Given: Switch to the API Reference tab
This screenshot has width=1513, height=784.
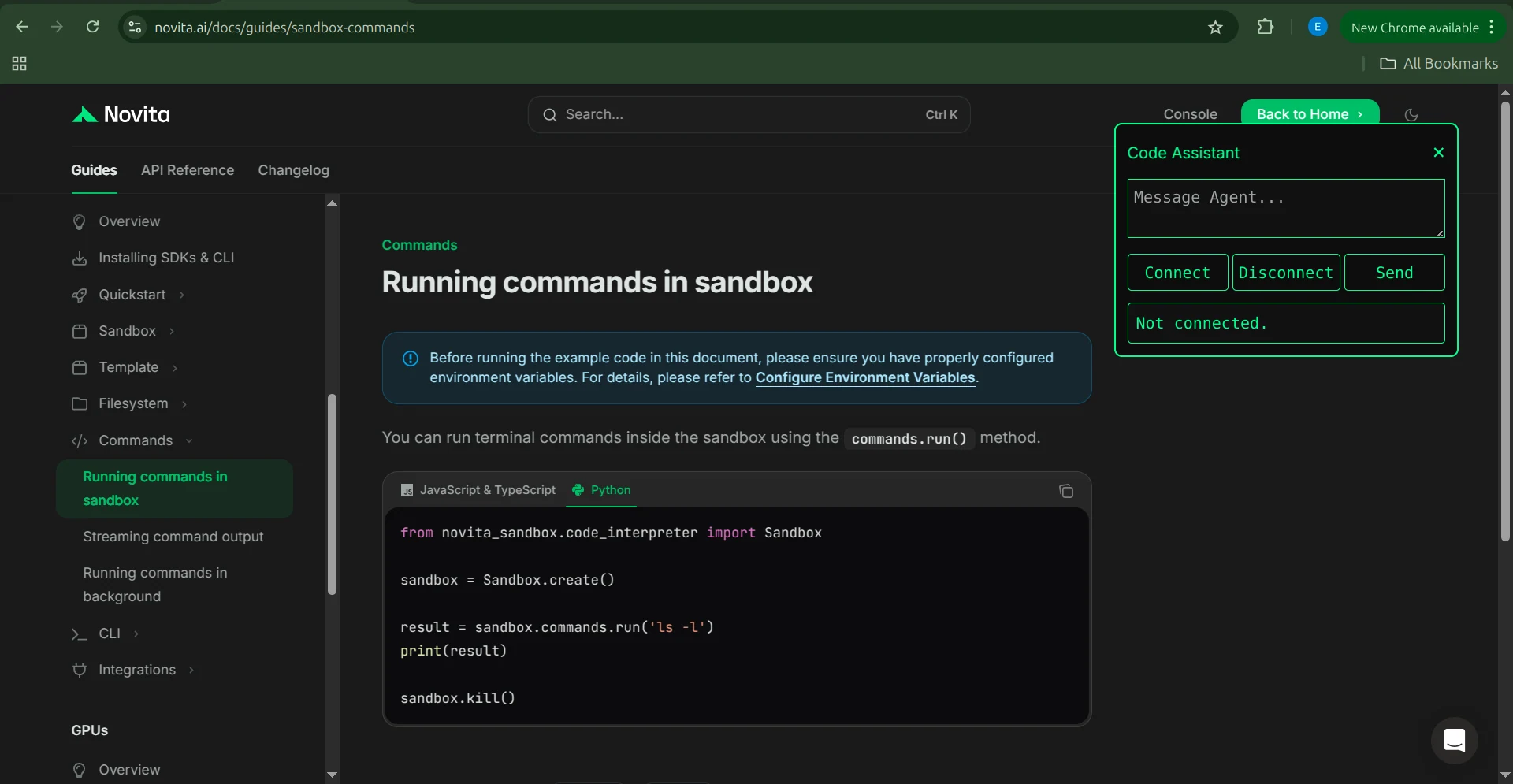Looking at the screenshot, I should click(x=188, y=170).
